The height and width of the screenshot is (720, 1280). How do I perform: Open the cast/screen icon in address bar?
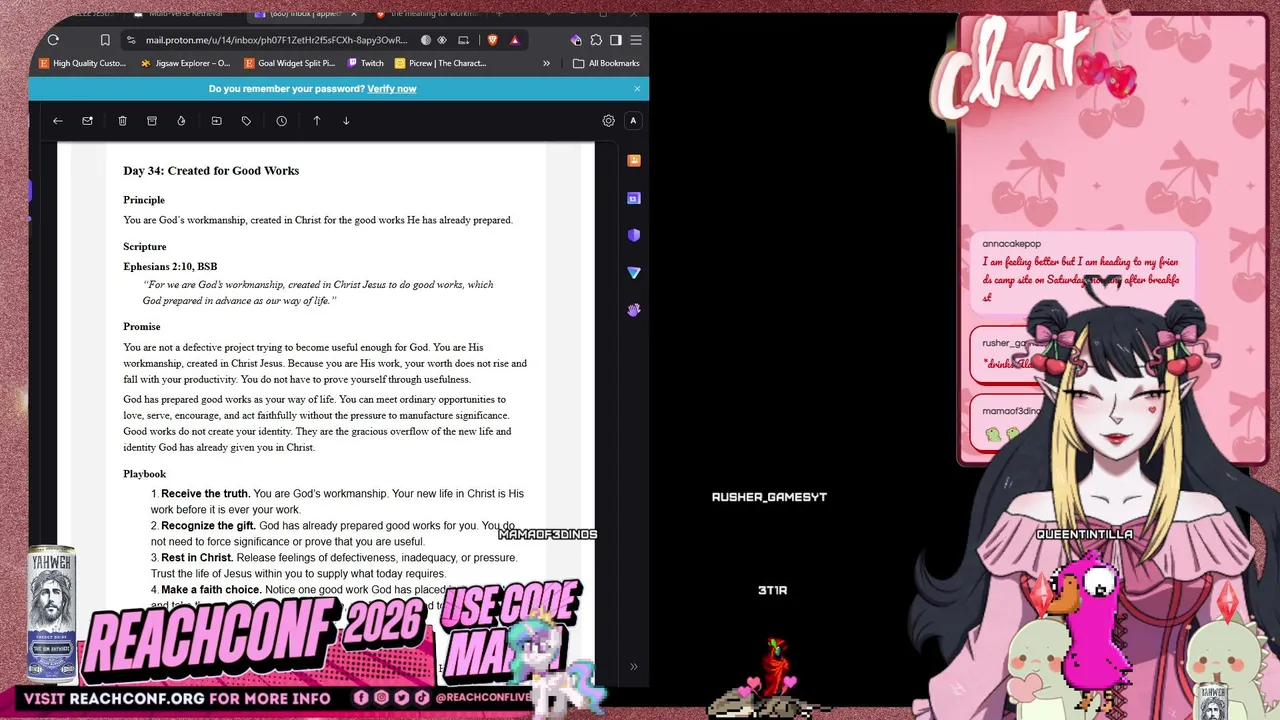463,40
